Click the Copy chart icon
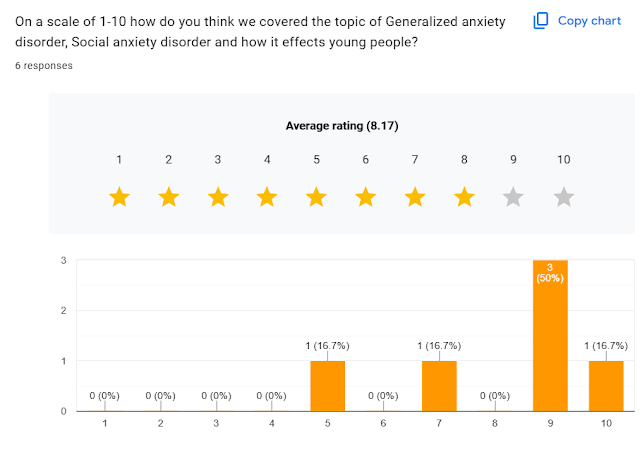Screen dimensions: 640x471 point(541,21)
